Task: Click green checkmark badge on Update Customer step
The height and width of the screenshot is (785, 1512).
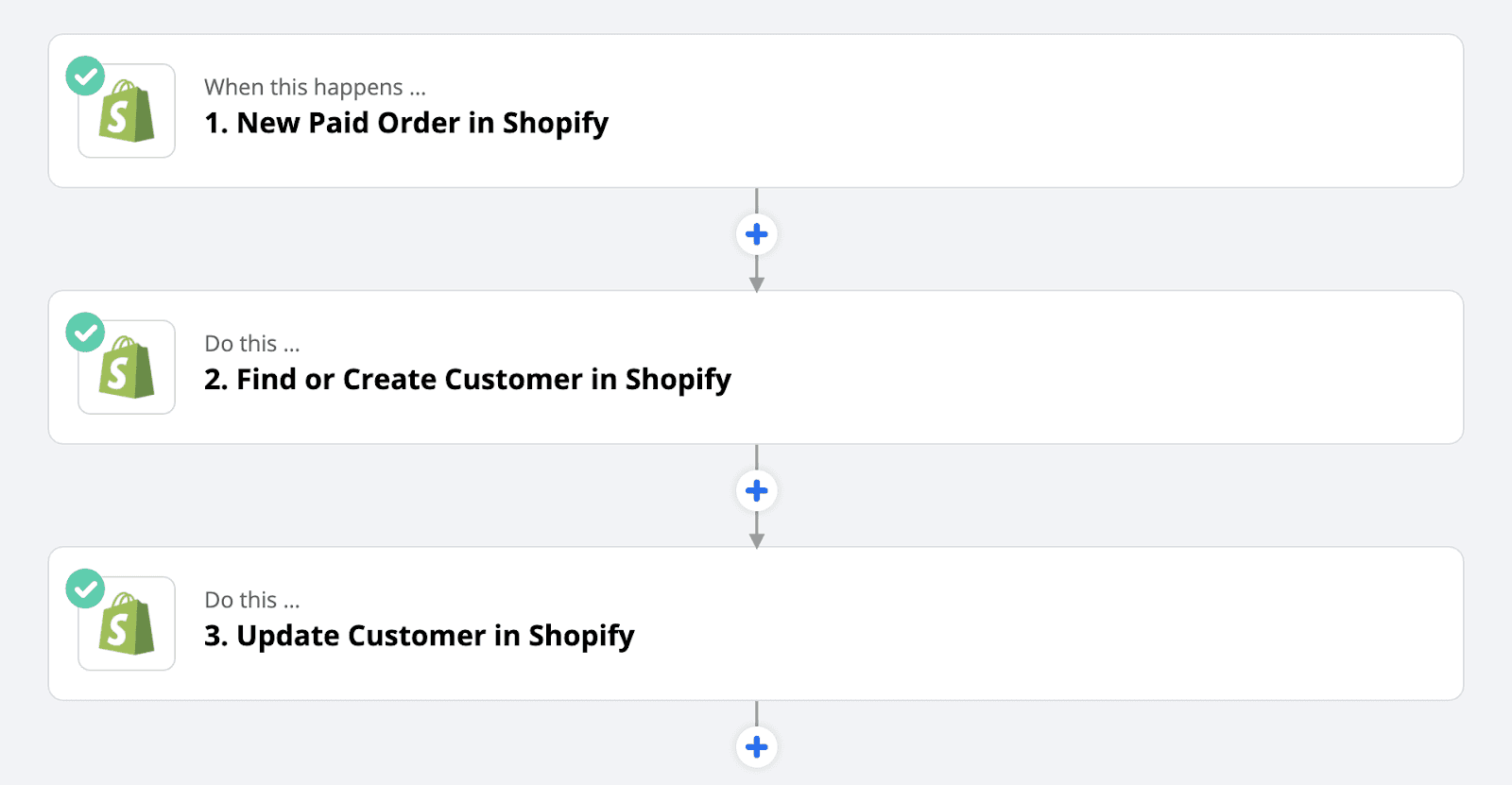Action: pyautogui.click(x=85, y=589)
